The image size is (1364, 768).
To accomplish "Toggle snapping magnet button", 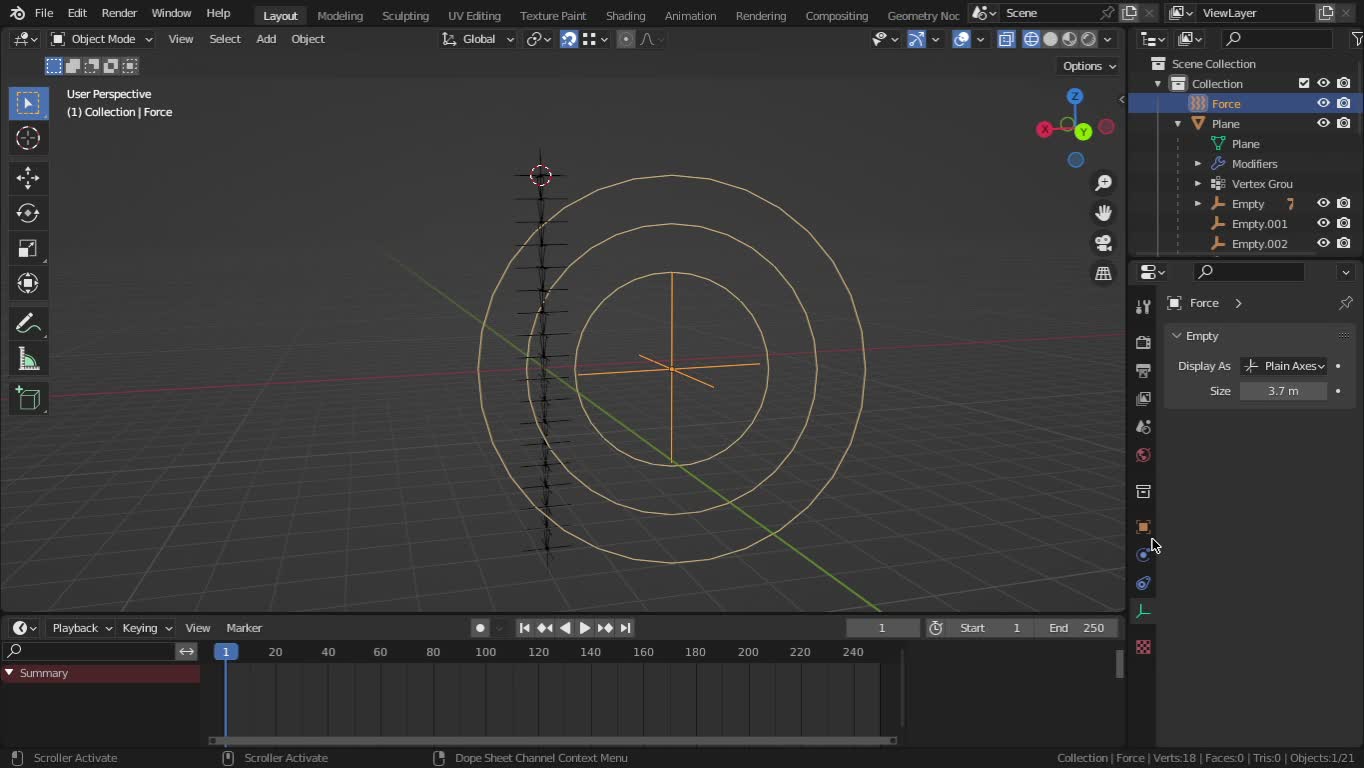I will (568, 39).
